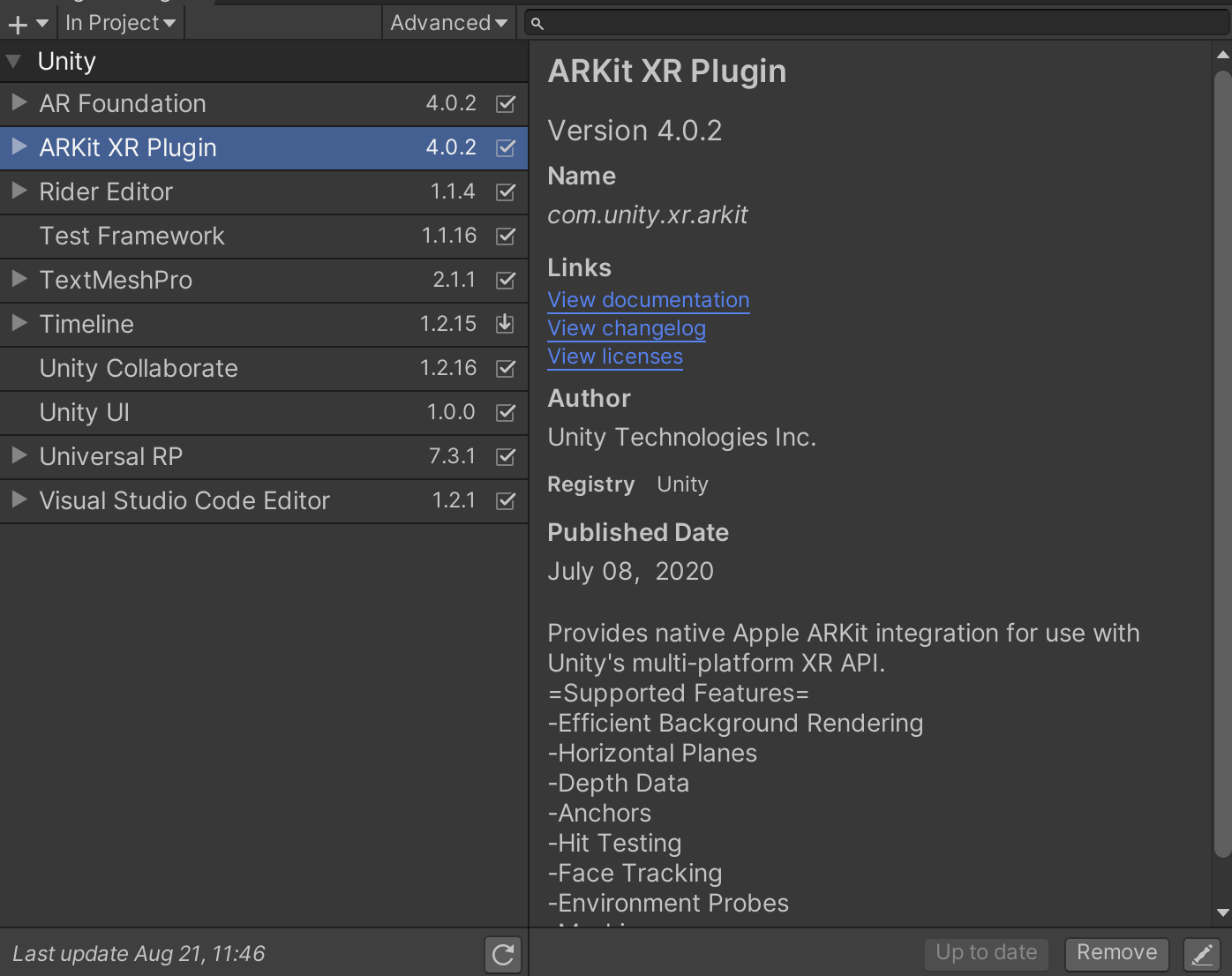Screen dimensions: 1232x976
Task: Expand Visual Studio Code Editor versions
Action: [19, 499]
